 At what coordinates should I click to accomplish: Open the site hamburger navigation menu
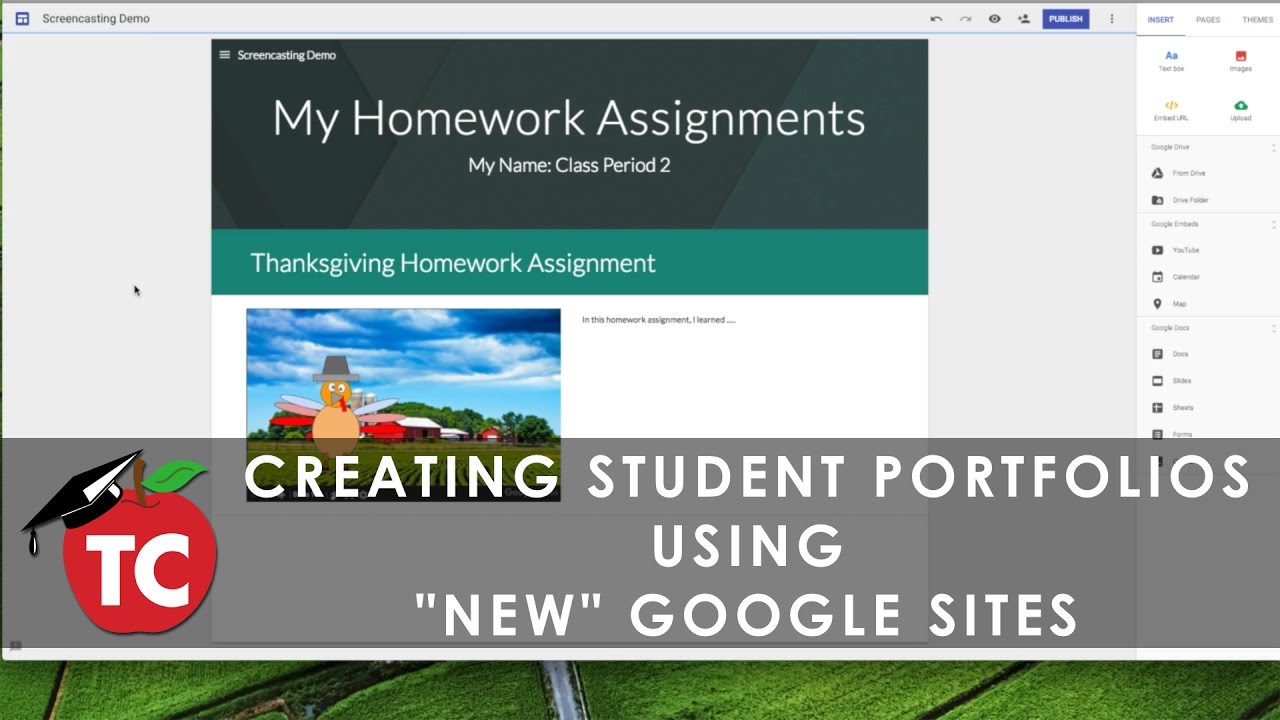(225, 55)
